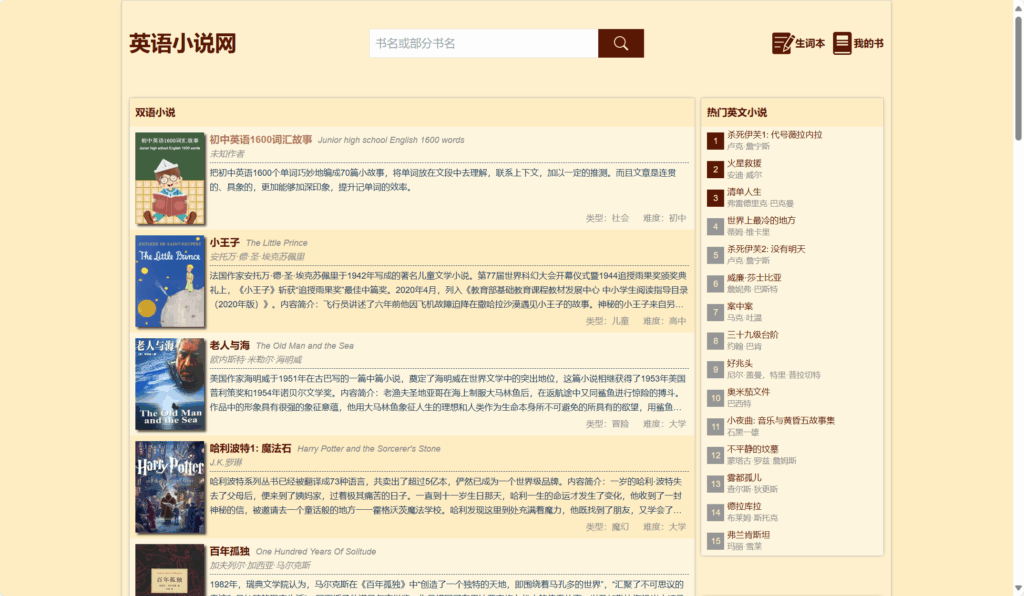Open the 小王子 title link

click(x=225, y=242)
